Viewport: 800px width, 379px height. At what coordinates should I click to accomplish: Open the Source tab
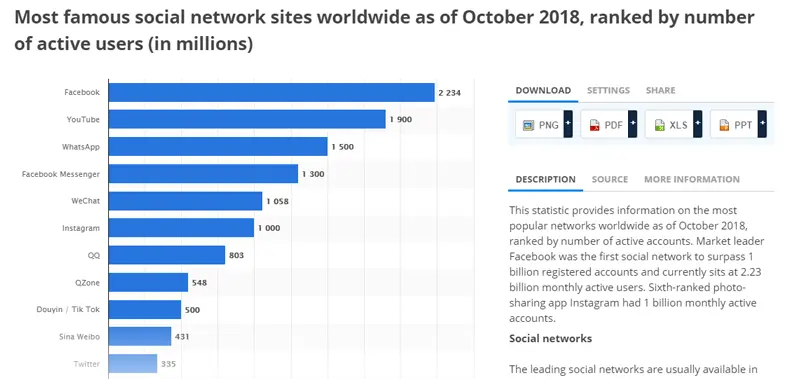point(610,180)
